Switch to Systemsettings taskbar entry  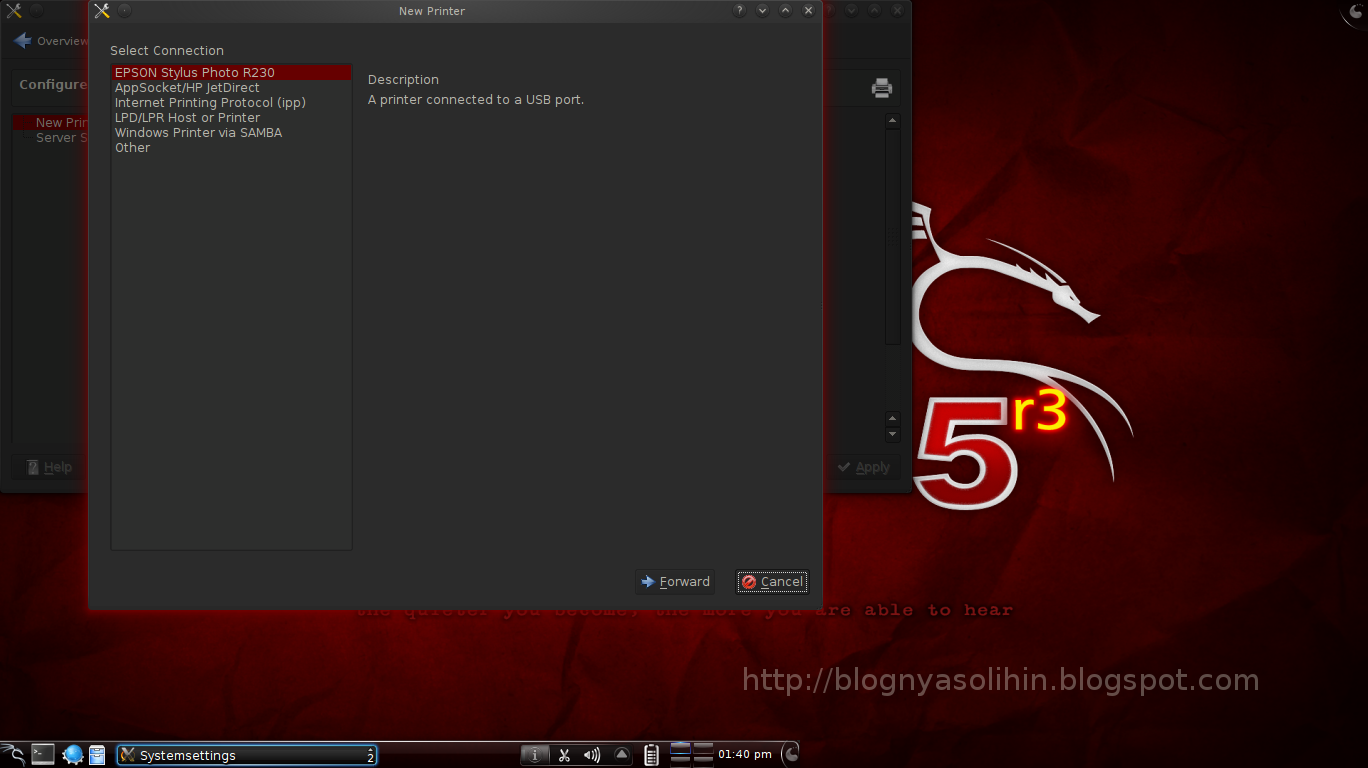(247, 755)
